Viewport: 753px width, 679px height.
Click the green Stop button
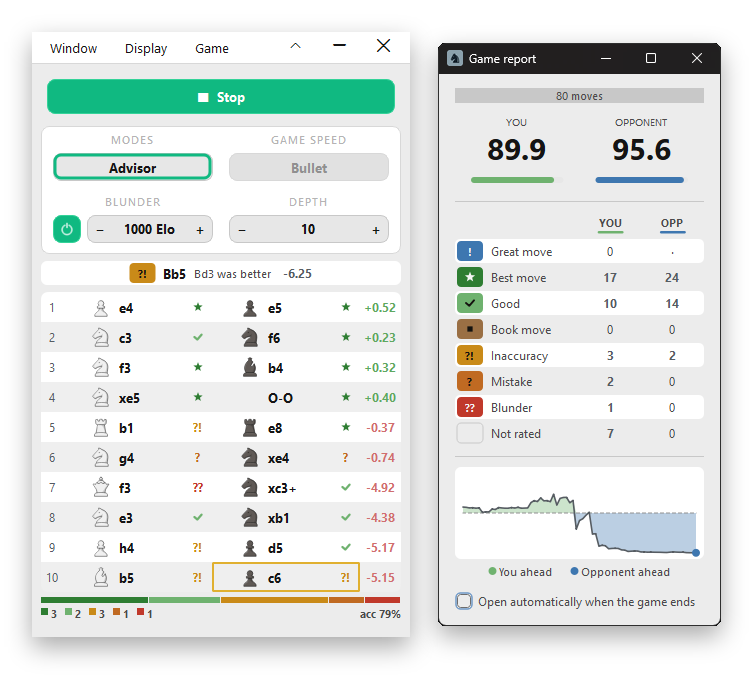[221, 97]
